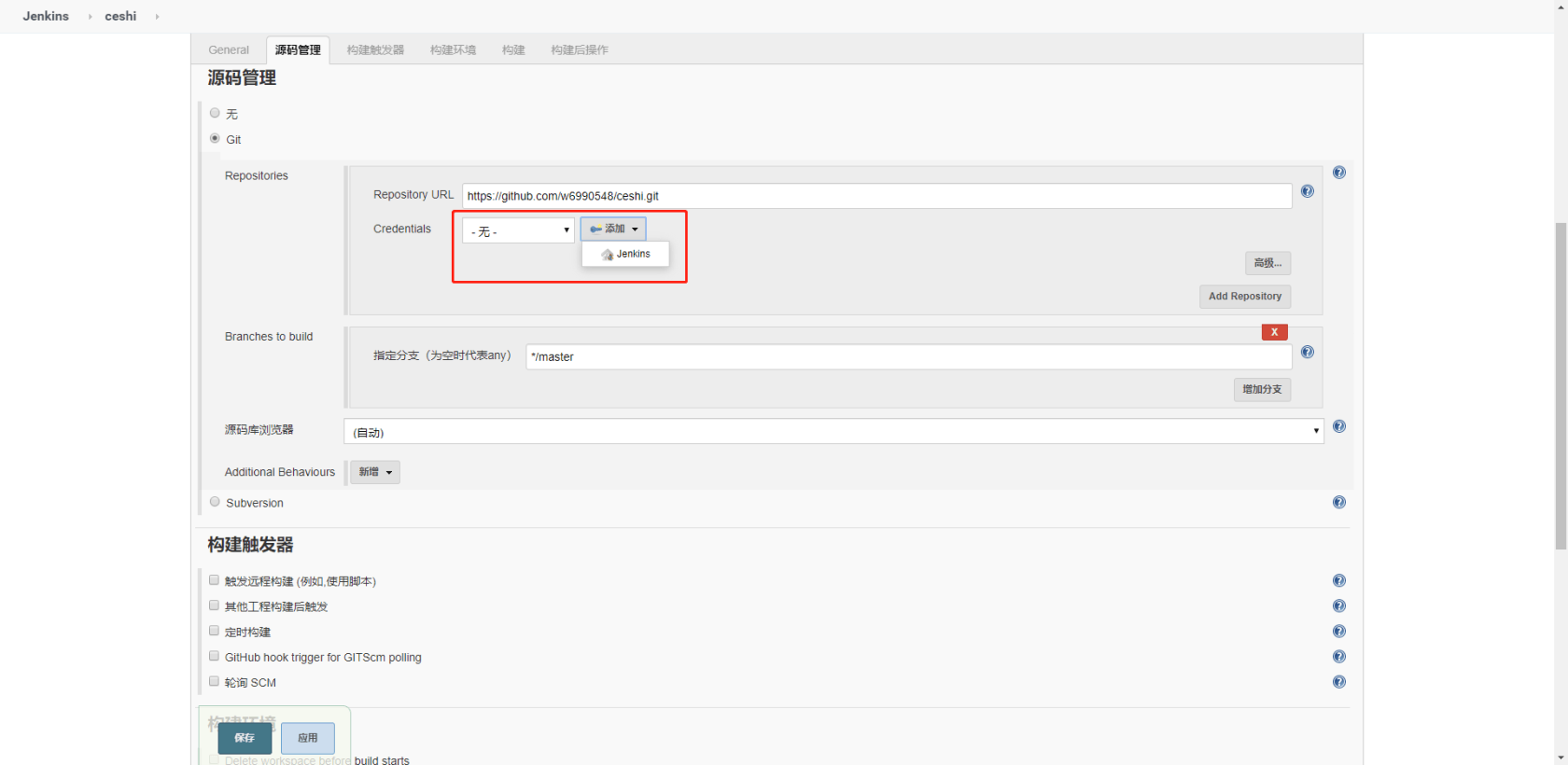Open the Credentials - 无 - dropdown
This screenshot has width=1568, height=765.
pos(518,230)
